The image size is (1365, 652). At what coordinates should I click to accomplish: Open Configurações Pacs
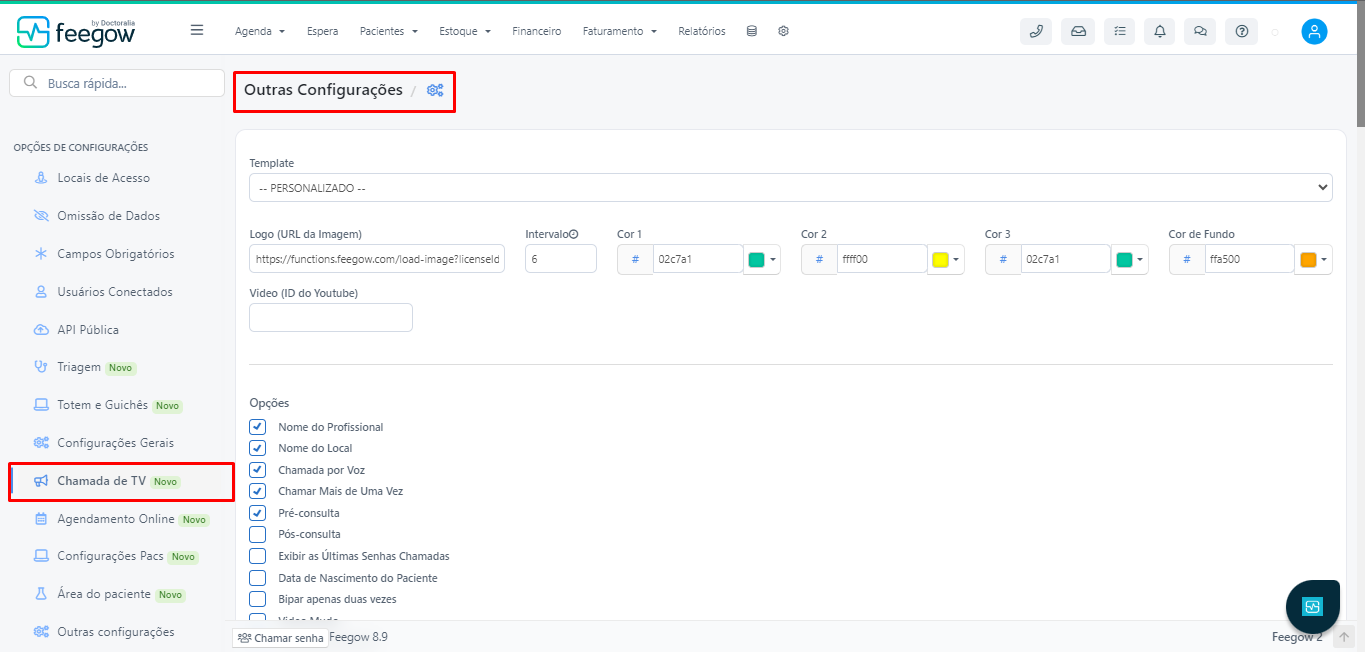112,556
